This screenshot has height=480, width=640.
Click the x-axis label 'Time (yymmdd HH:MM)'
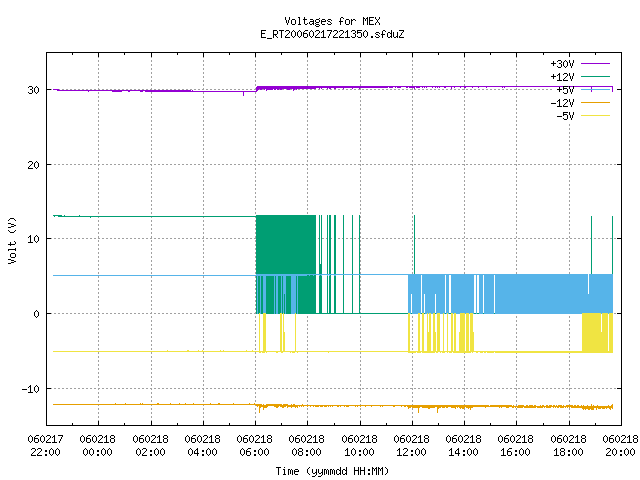coord(332,471)
